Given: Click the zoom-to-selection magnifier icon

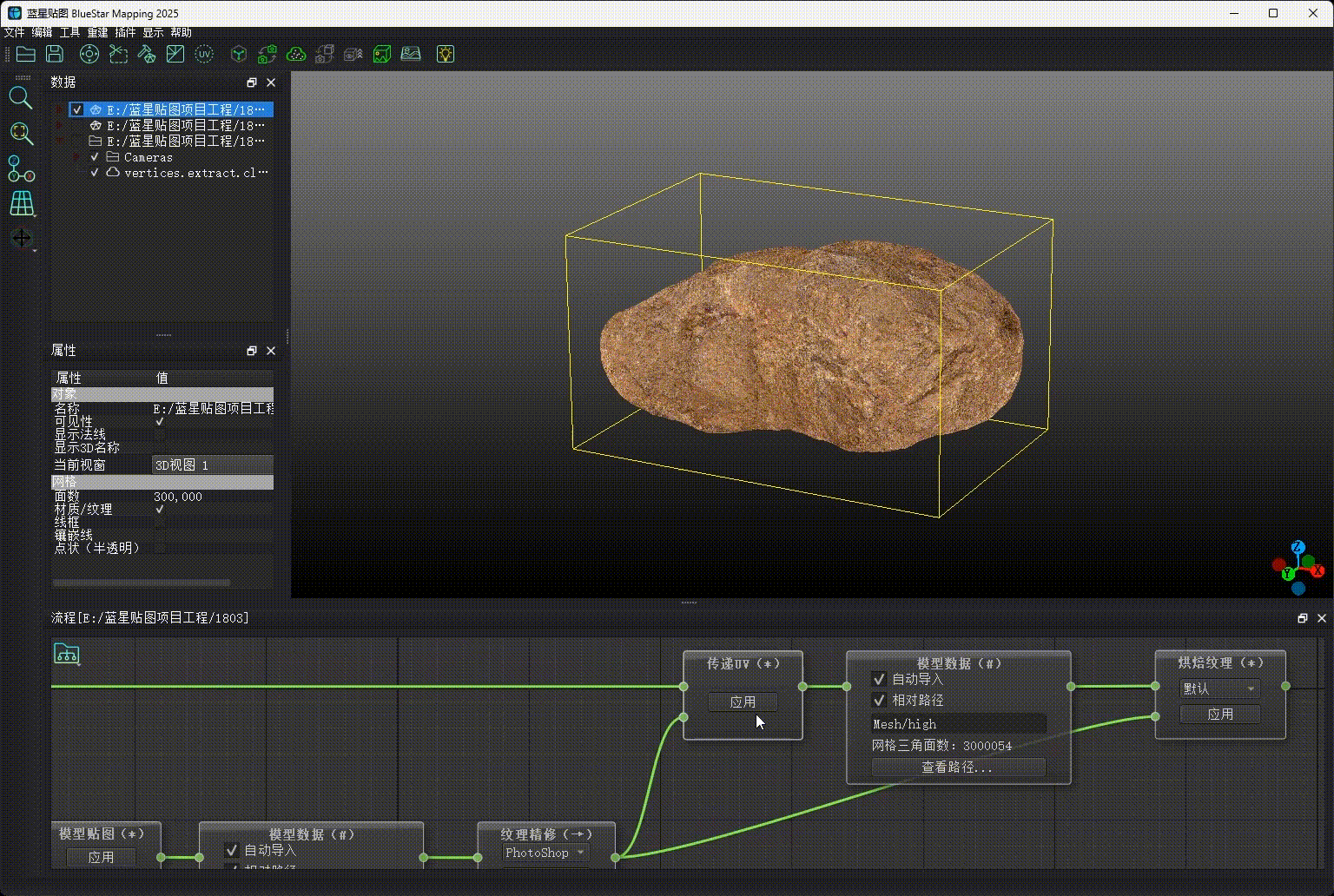Looking at the screenshot, I should pos(21,133).
